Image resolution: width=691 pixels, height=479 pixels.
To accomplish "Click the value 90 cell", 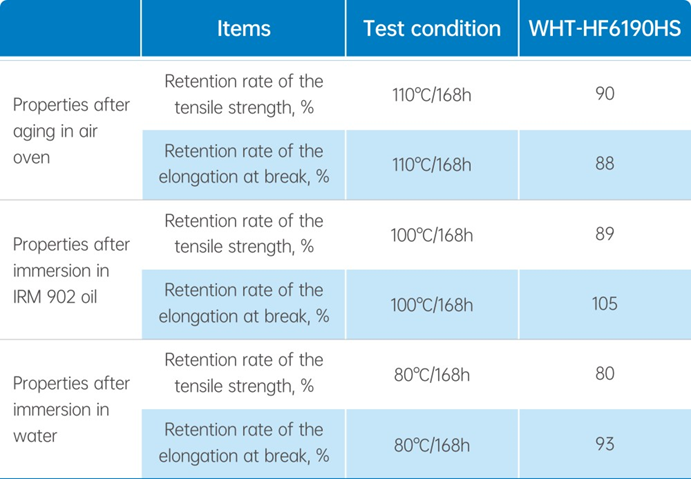I will [x=604, y=95].
